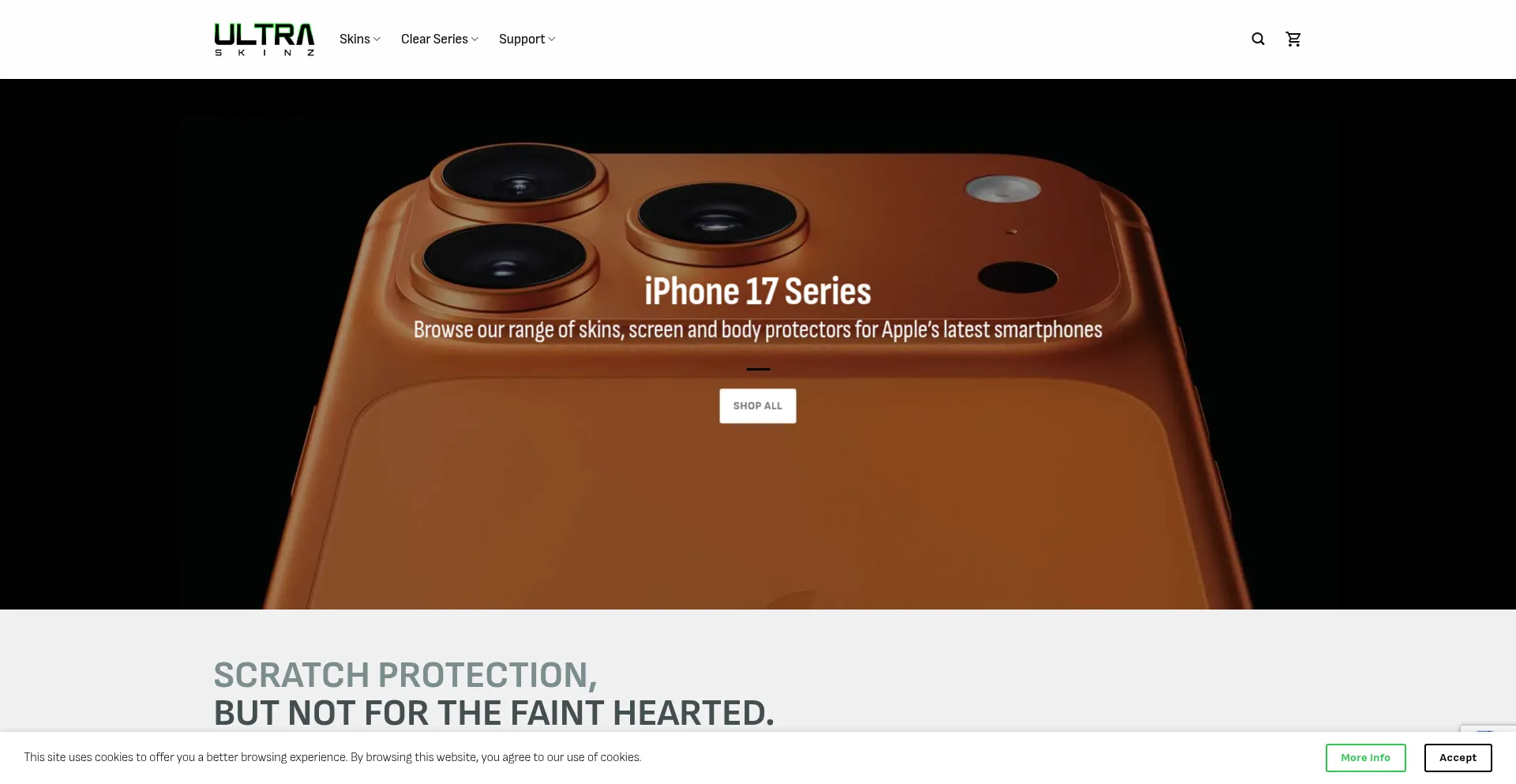Screen dimensions: 1516x784
Task: Click the top-left camera lens in the hero image
Action: (x=519, y=175)
